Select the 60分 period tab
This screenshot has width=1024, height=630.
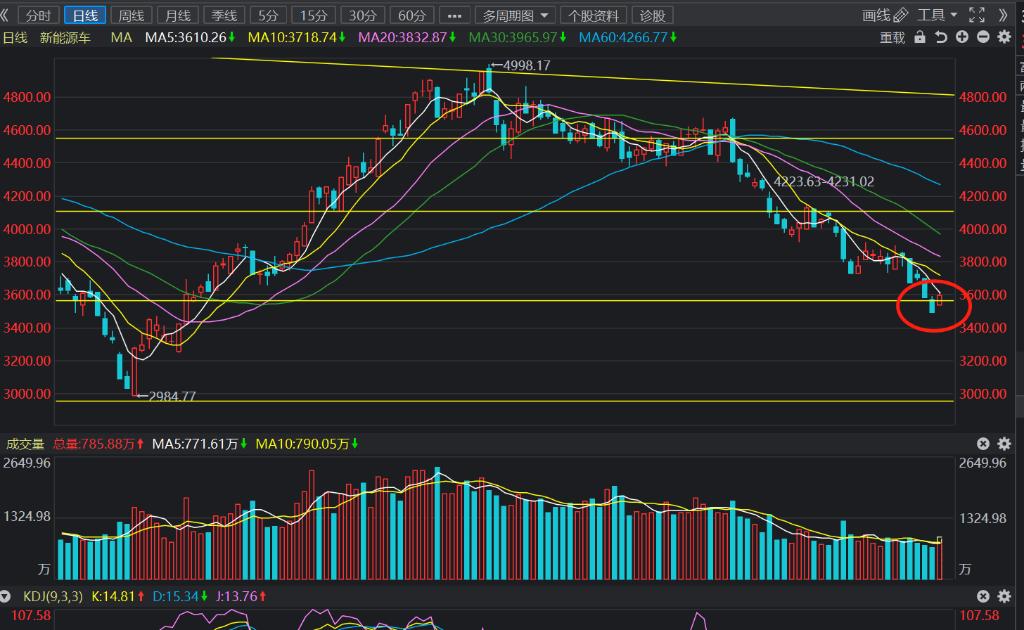410,15
